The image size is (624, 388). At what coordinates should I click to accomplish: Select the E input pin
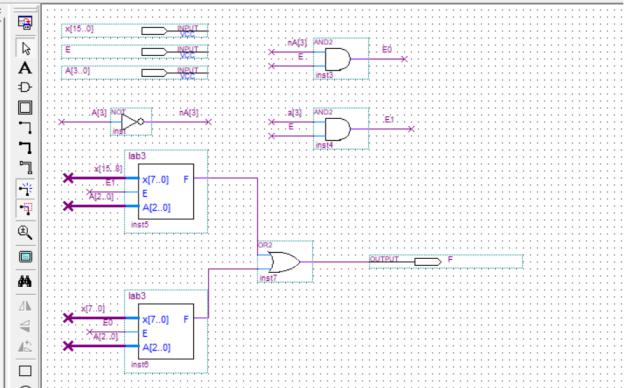(135, 52)
